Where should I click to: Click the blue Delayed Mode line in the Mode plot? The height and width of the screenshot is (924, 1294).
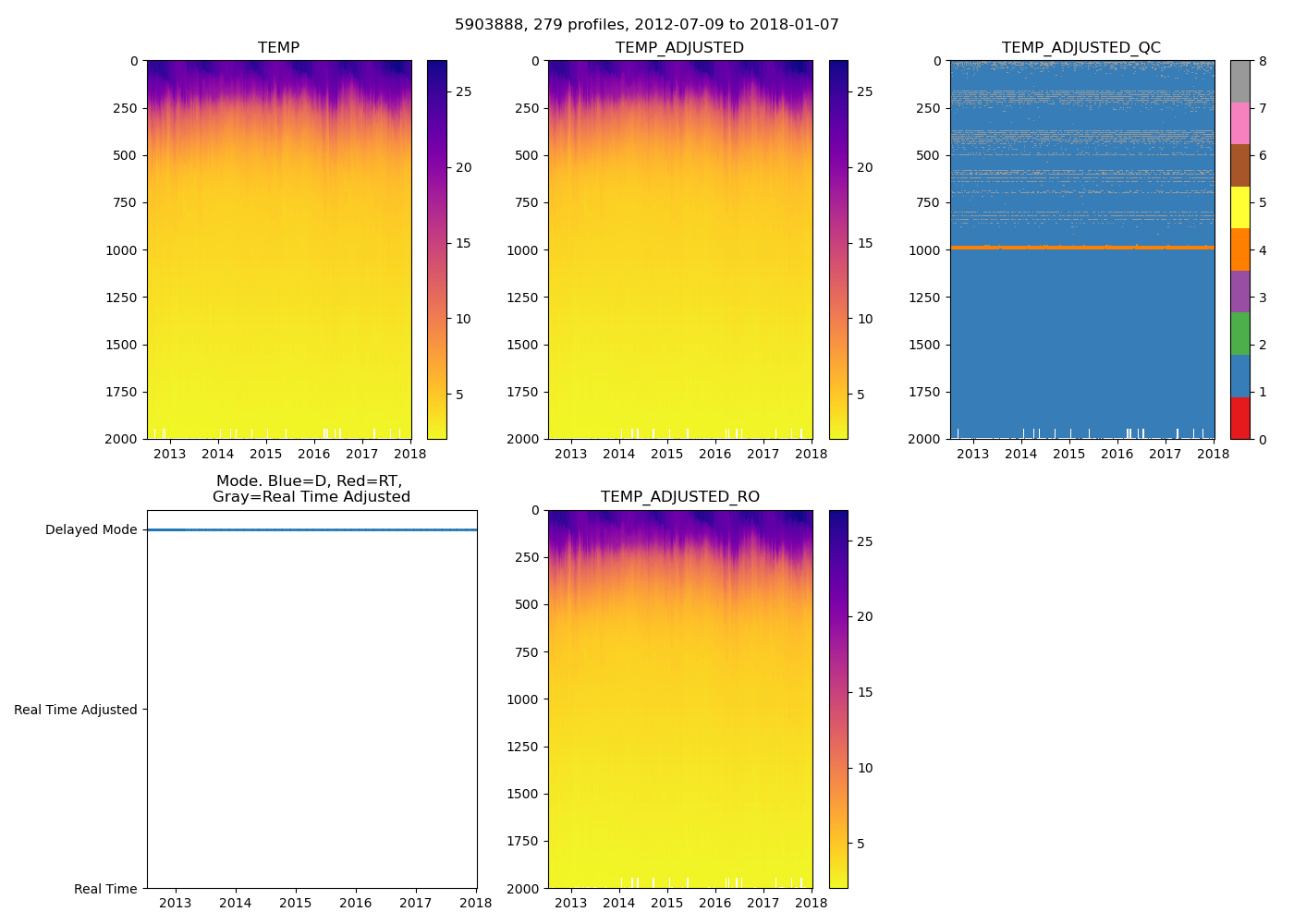(x=311, y=529)
